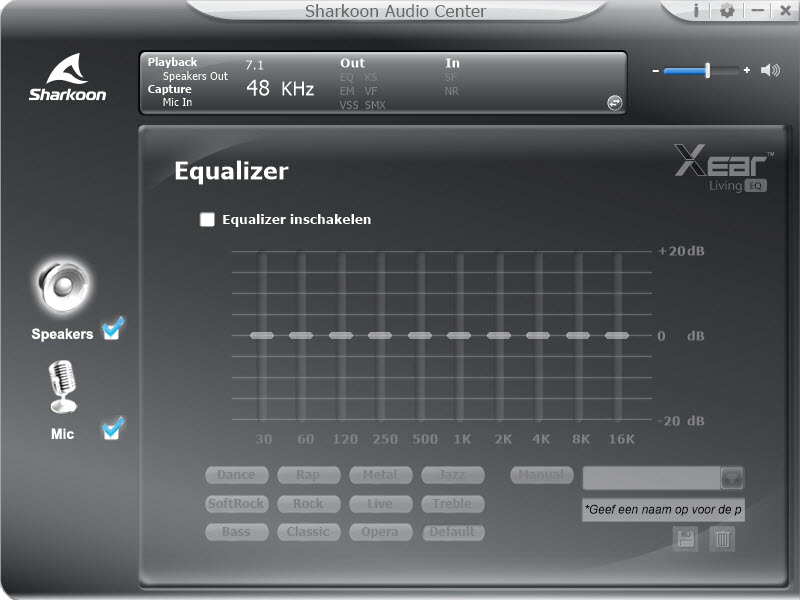Click the switch icon in status panel

click(x=614, y=102)
